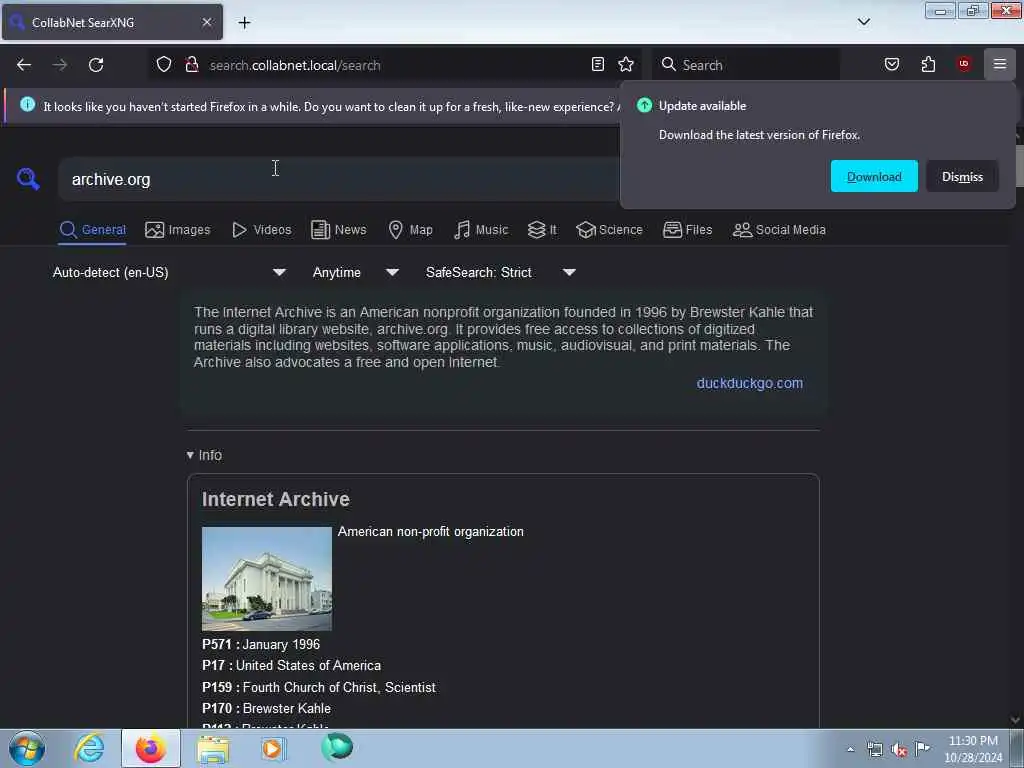
Task: Click the 'P571 : January 1996' entry
Action: 261,645
